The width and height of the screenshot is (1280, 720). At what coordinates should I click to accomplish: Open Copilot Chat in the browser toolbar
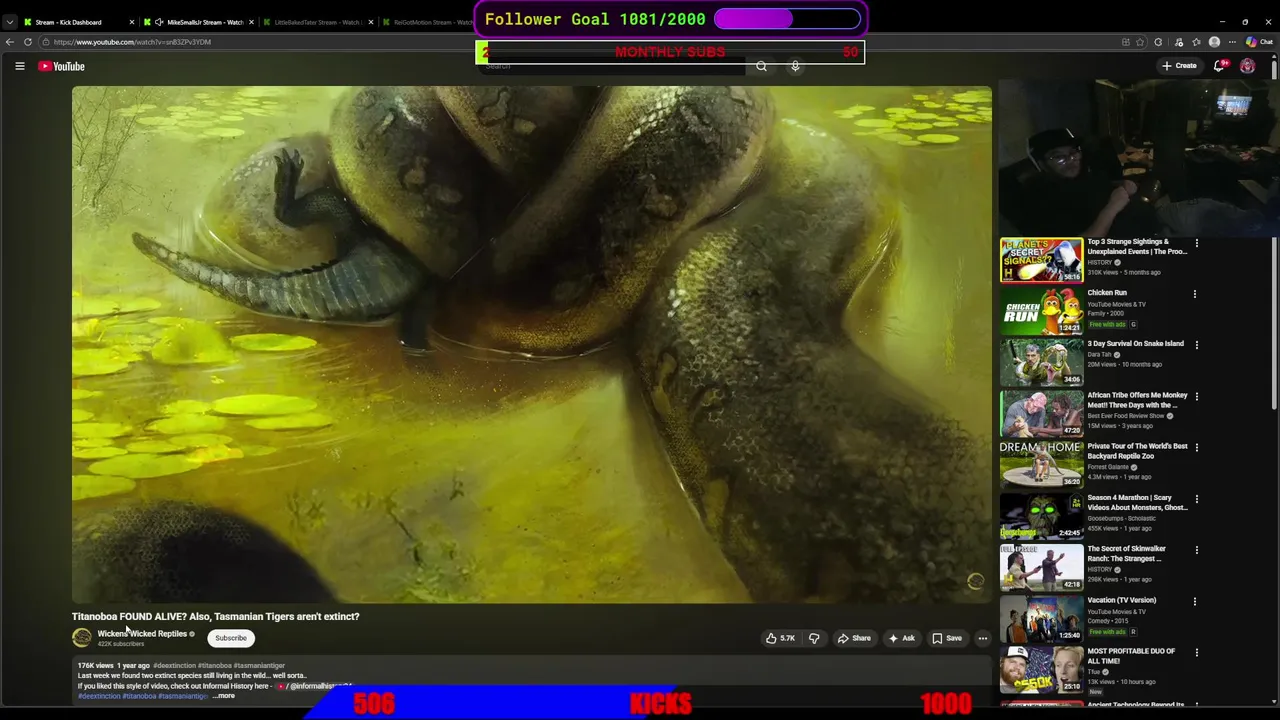coord(1259,42)
